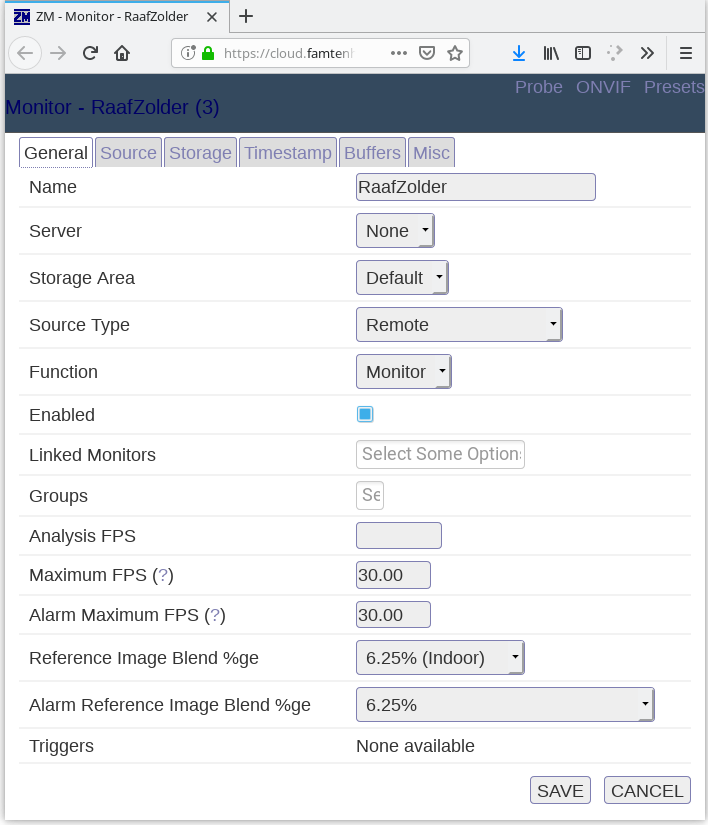This screenshot has width=708, height=825.
Task: Open a new browser tab
Action: pyautogui.click(x=246, y=16)
